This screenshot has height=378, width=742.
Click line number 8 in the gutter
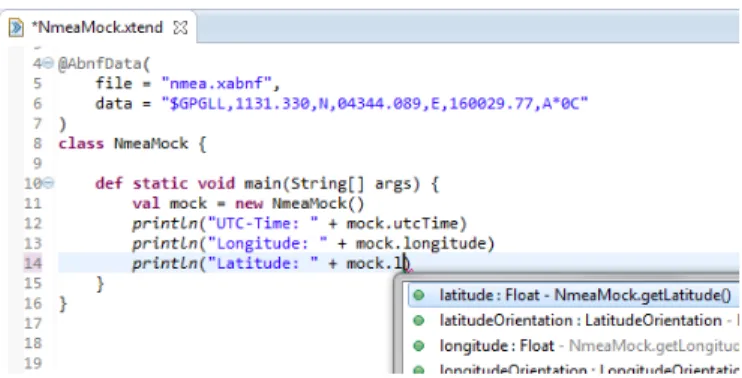click(x=37, y=143)
